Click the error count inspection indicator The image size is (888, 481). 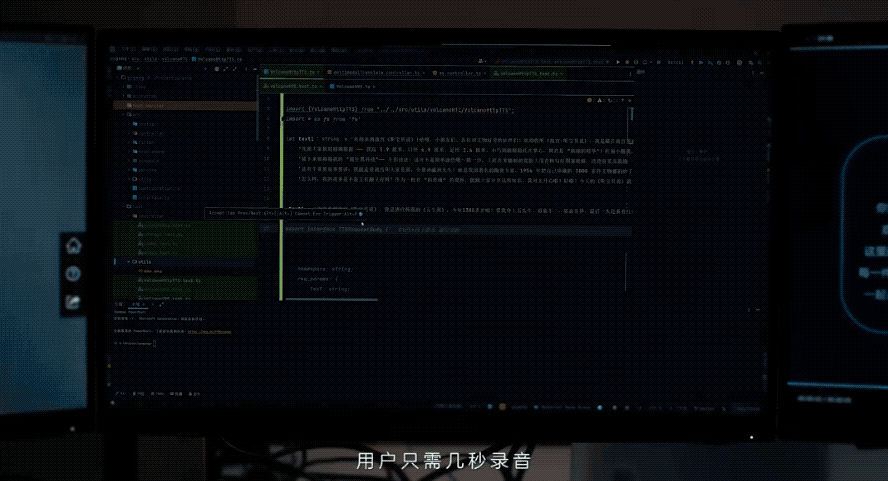click(590, 100)
